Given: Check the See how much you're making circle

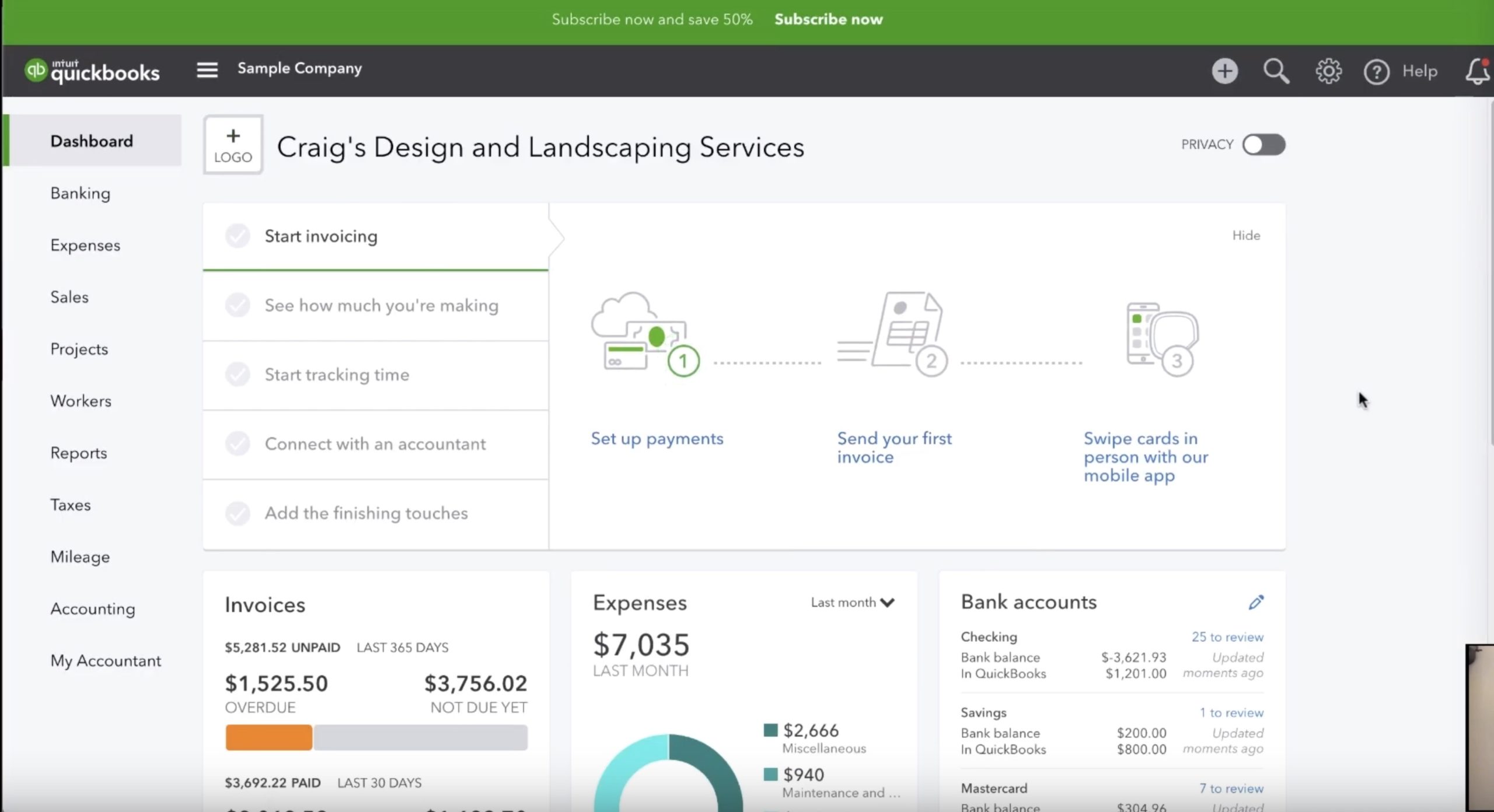Looking at the screenshot, I should click(x=238, y=305).
